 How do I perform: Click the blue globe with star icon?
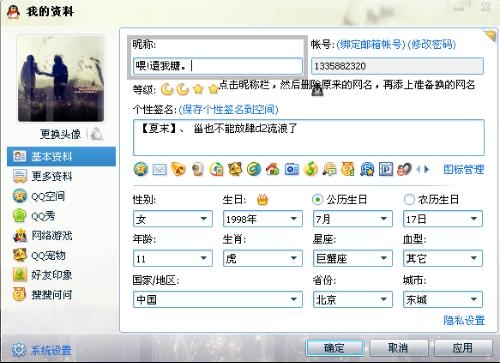367,169
